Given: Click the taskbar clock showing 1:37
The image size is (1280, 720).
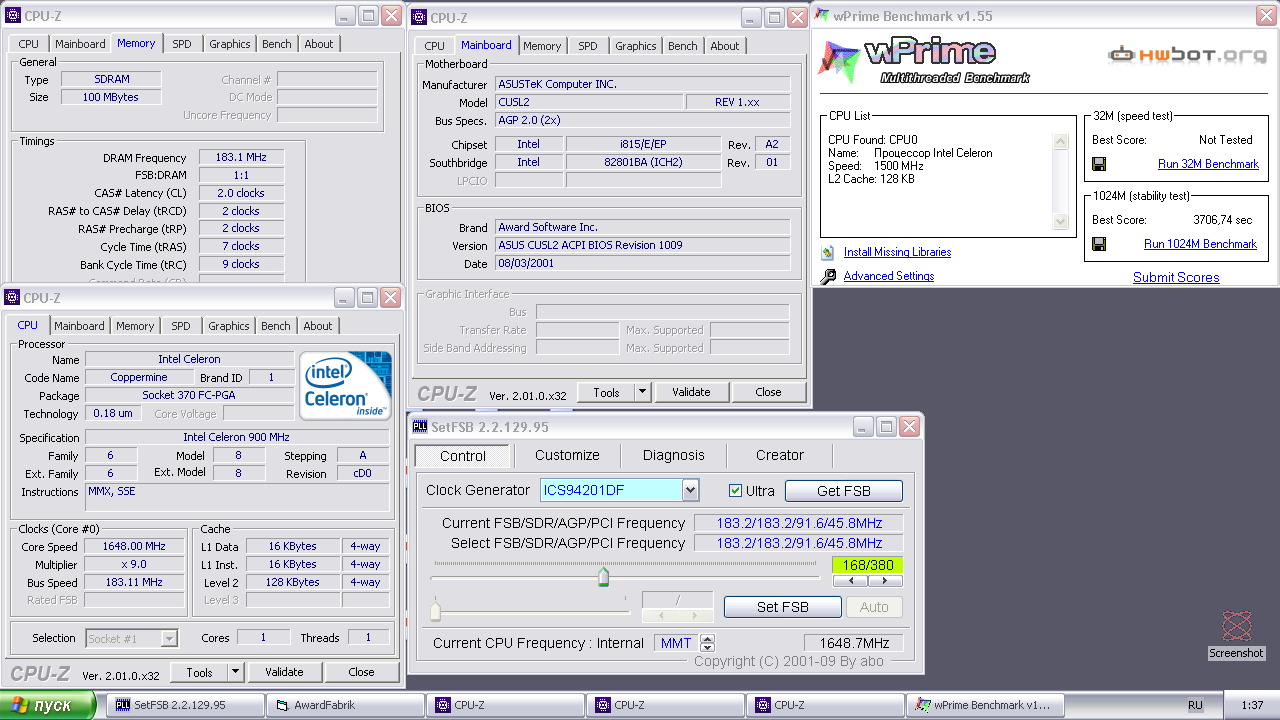Looking at the screenshot, I should click(1252, 705).
